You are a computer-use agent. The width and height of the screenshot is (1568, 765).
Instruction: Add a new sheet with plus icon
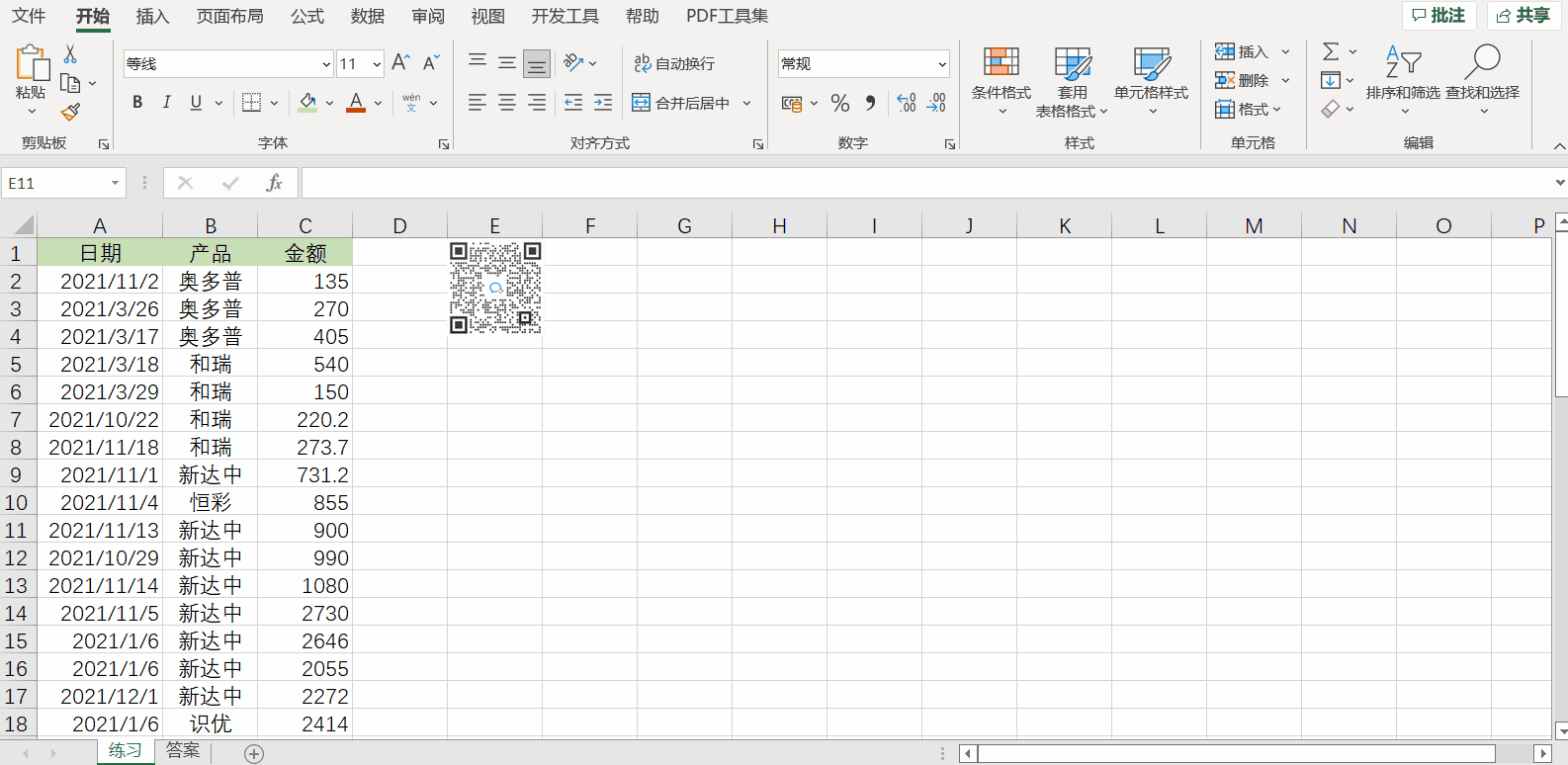[254, 754]
